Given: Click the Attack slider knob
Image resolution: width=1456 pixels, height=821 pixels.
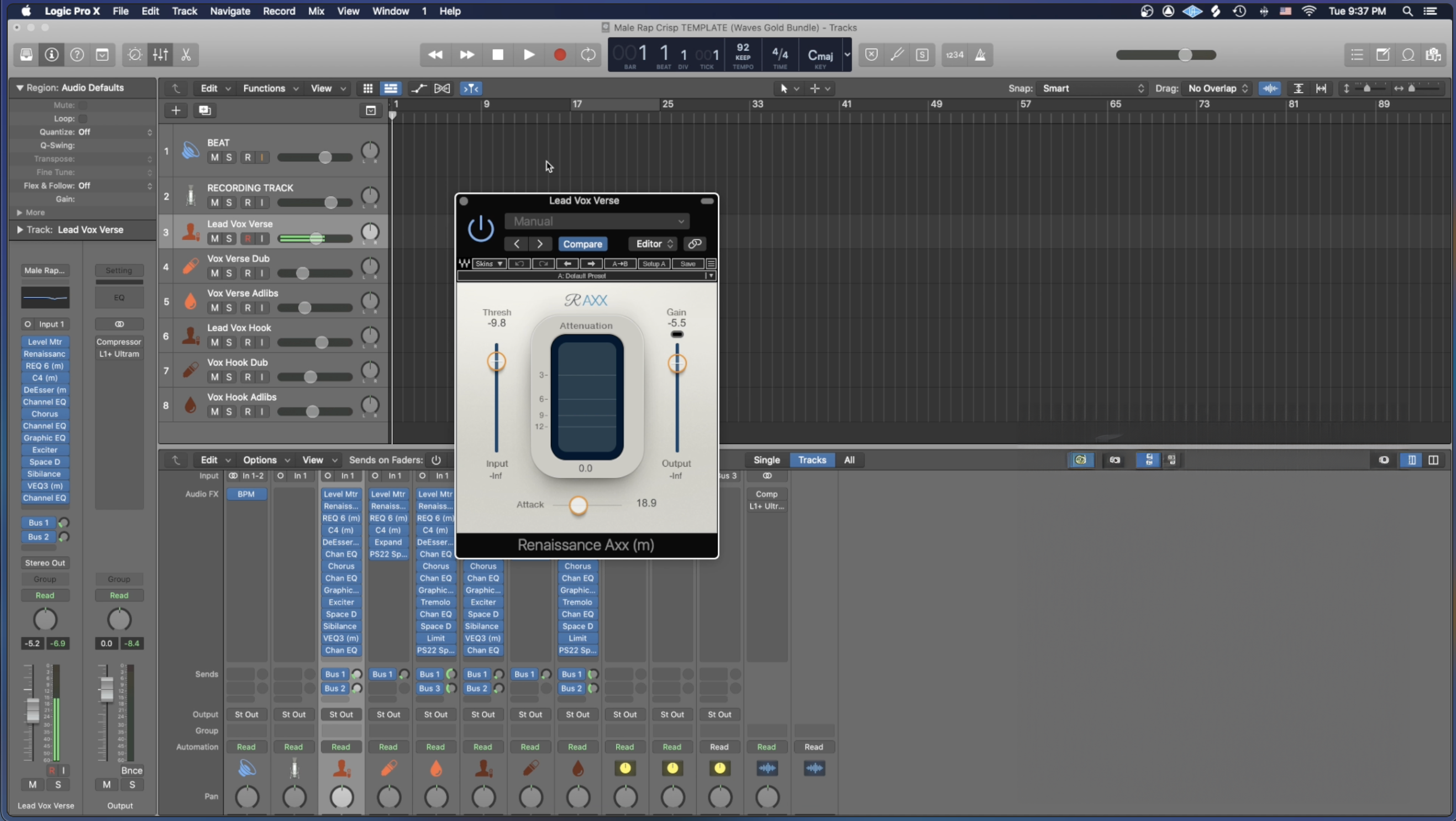Looking at the screenshot, I should [x=578, y=505].
